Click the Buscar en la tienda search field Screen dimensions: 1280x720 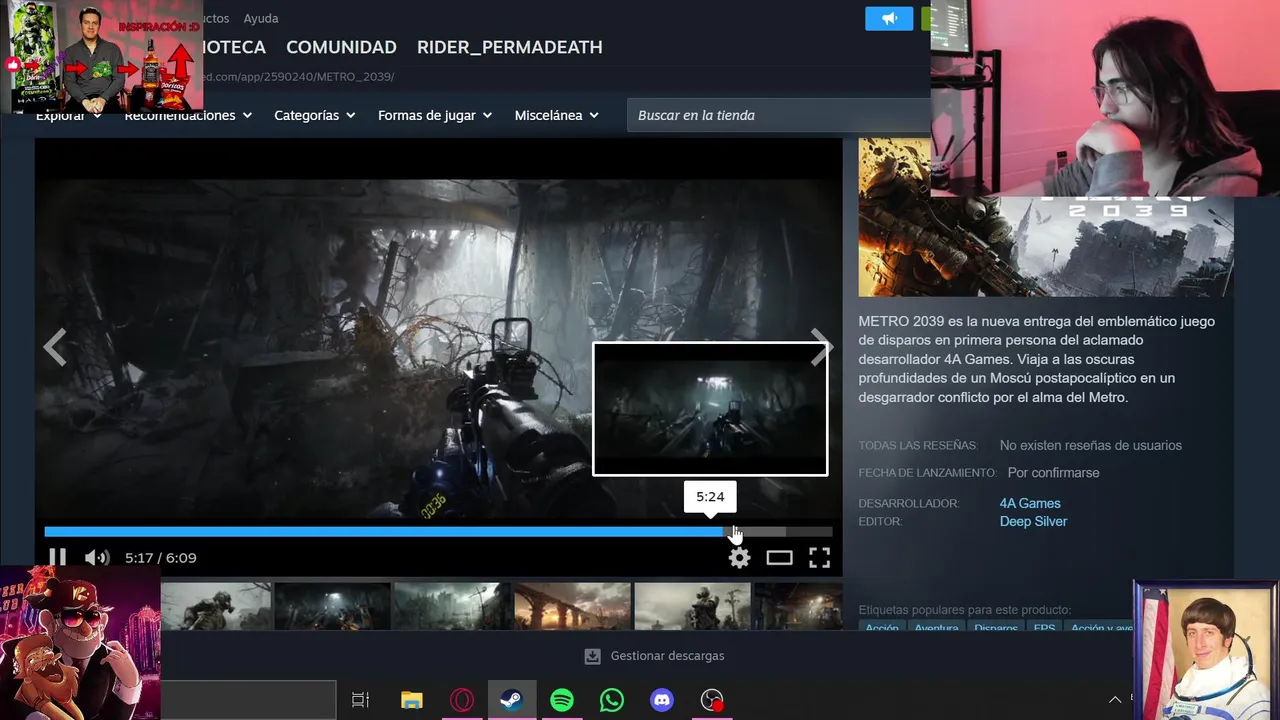click(778, 115)
